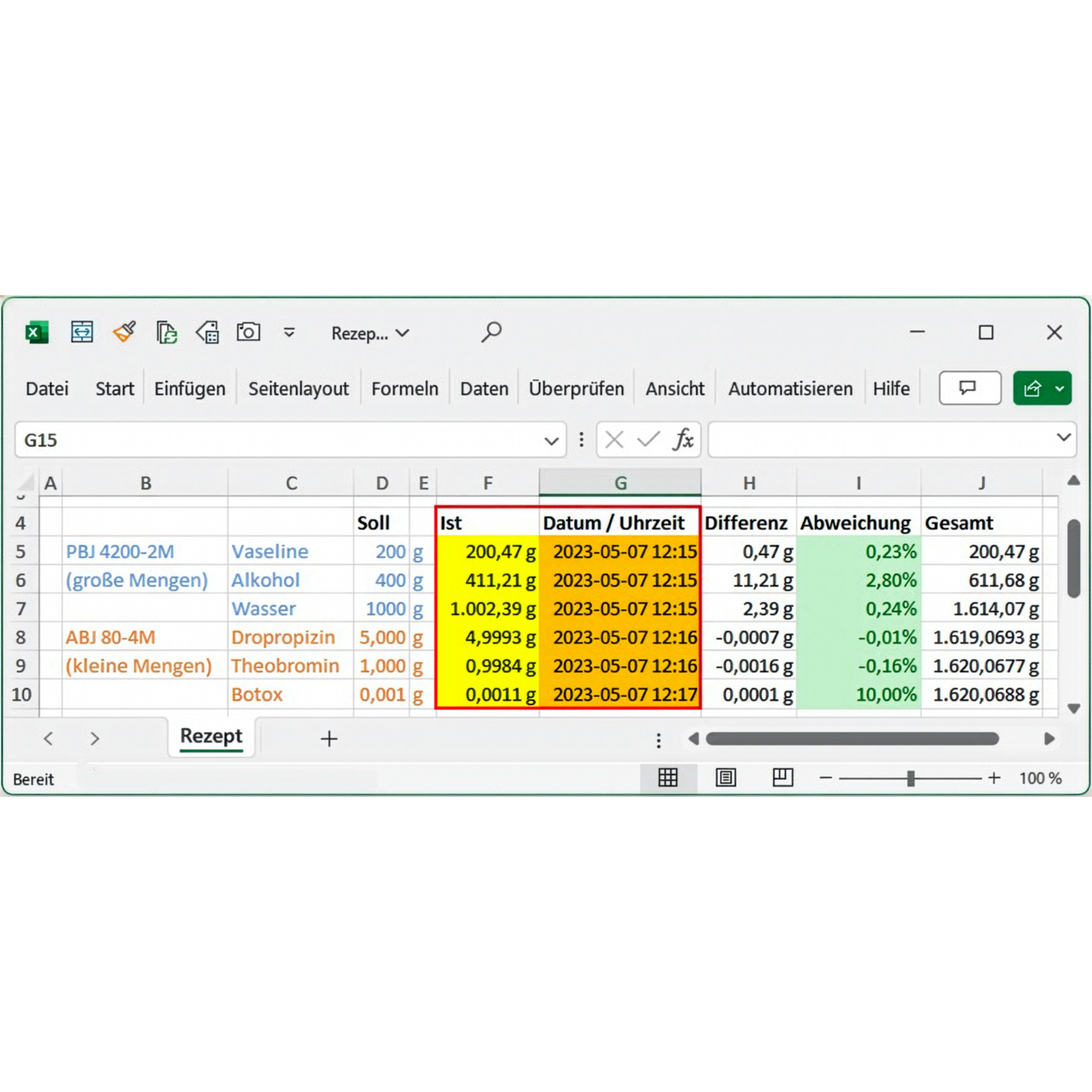The image size is (1092, 1092).
Task: Open the Search icon in the title bar
Action: pos(491,332)
